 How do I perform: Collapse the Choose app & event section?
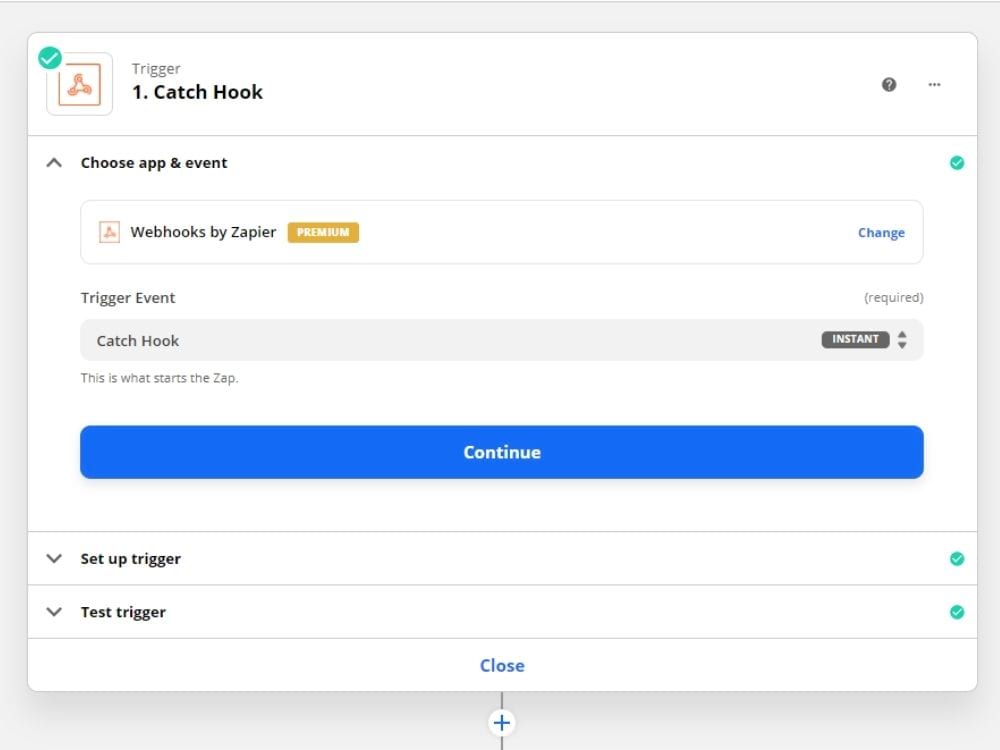pos(54,163)
